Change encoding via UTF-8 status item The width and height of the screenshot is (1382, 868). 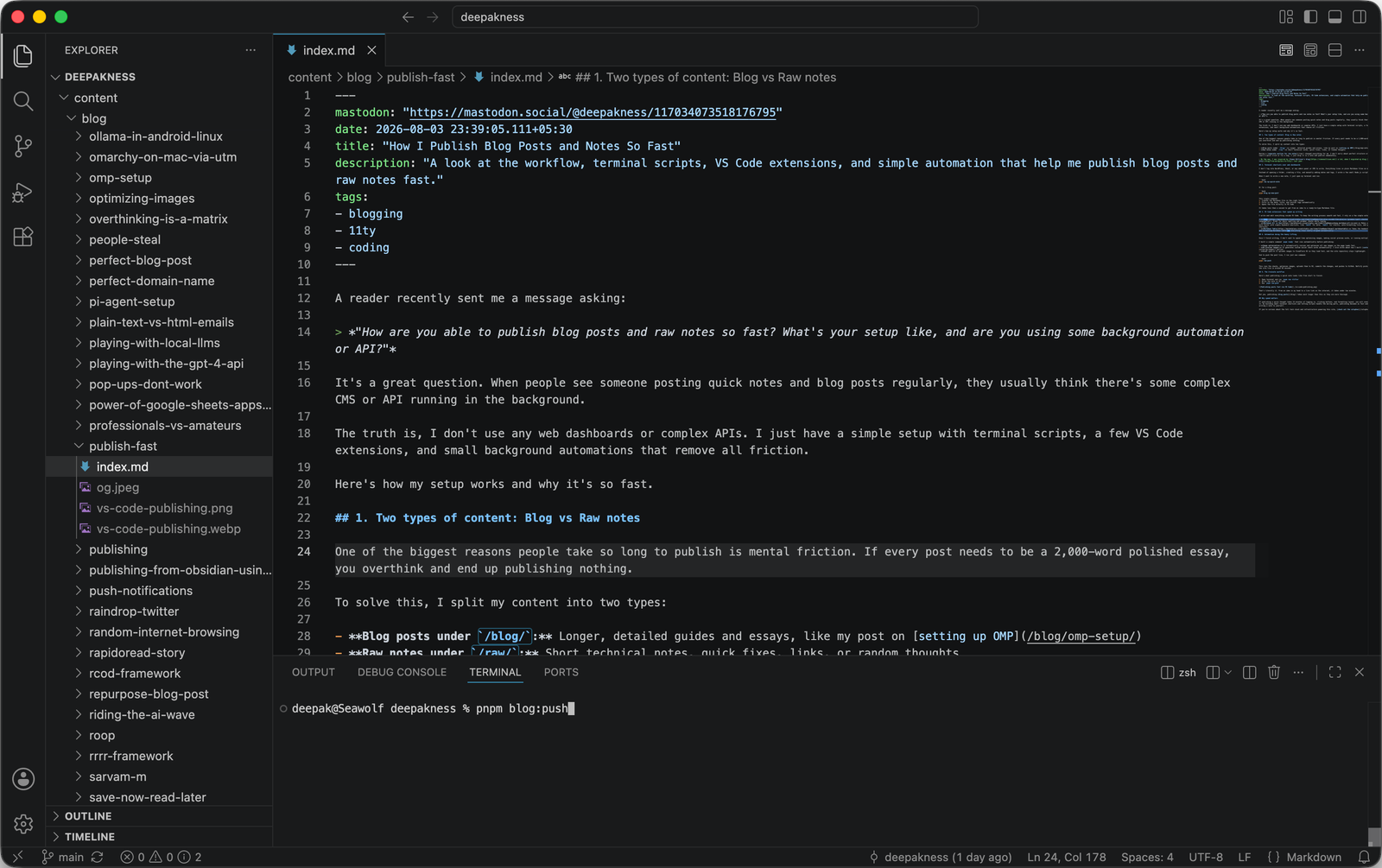[x=1206, y=857]
